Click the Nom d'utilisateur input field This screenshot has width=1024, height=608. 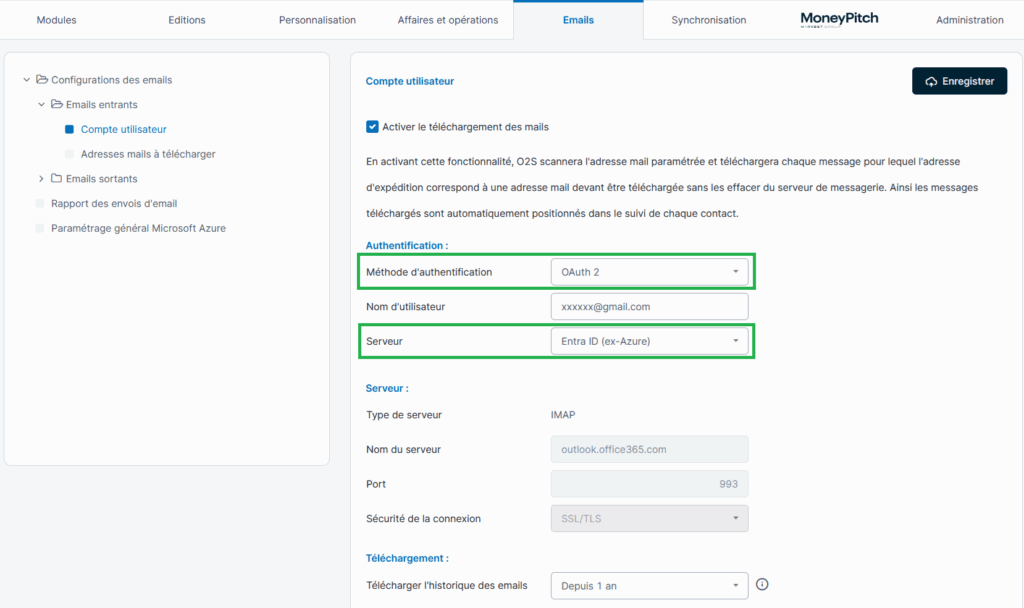point(648,307)
